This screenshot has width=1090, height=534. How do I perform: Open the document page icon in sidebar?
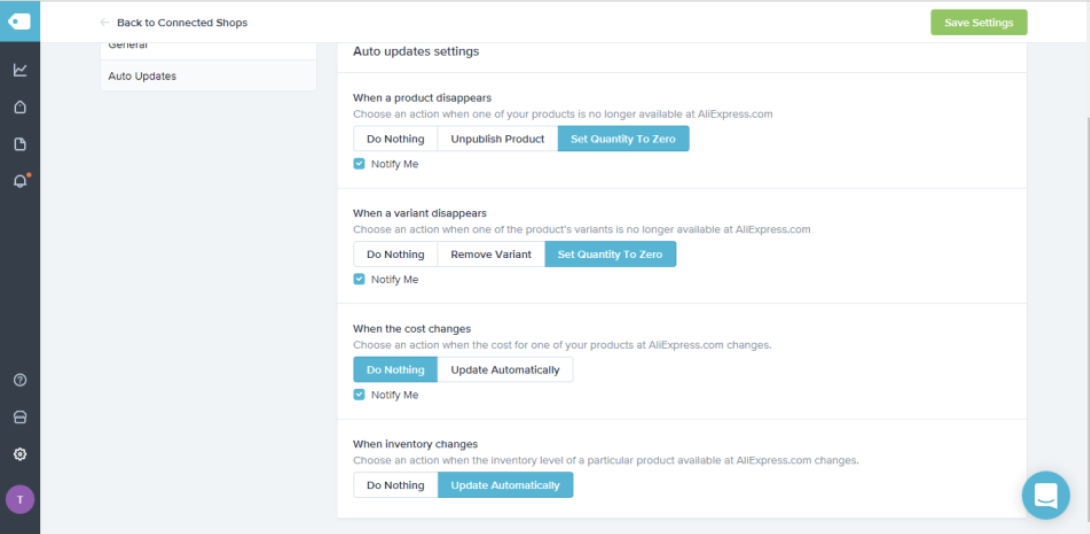point(20,144)
